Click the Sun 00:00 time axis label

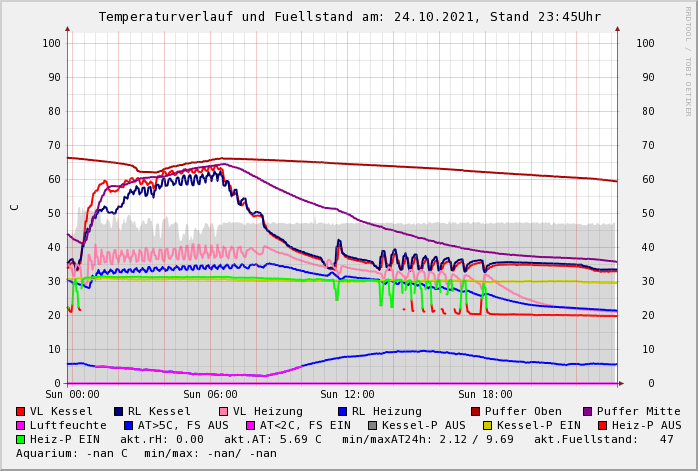pos(72,394)
